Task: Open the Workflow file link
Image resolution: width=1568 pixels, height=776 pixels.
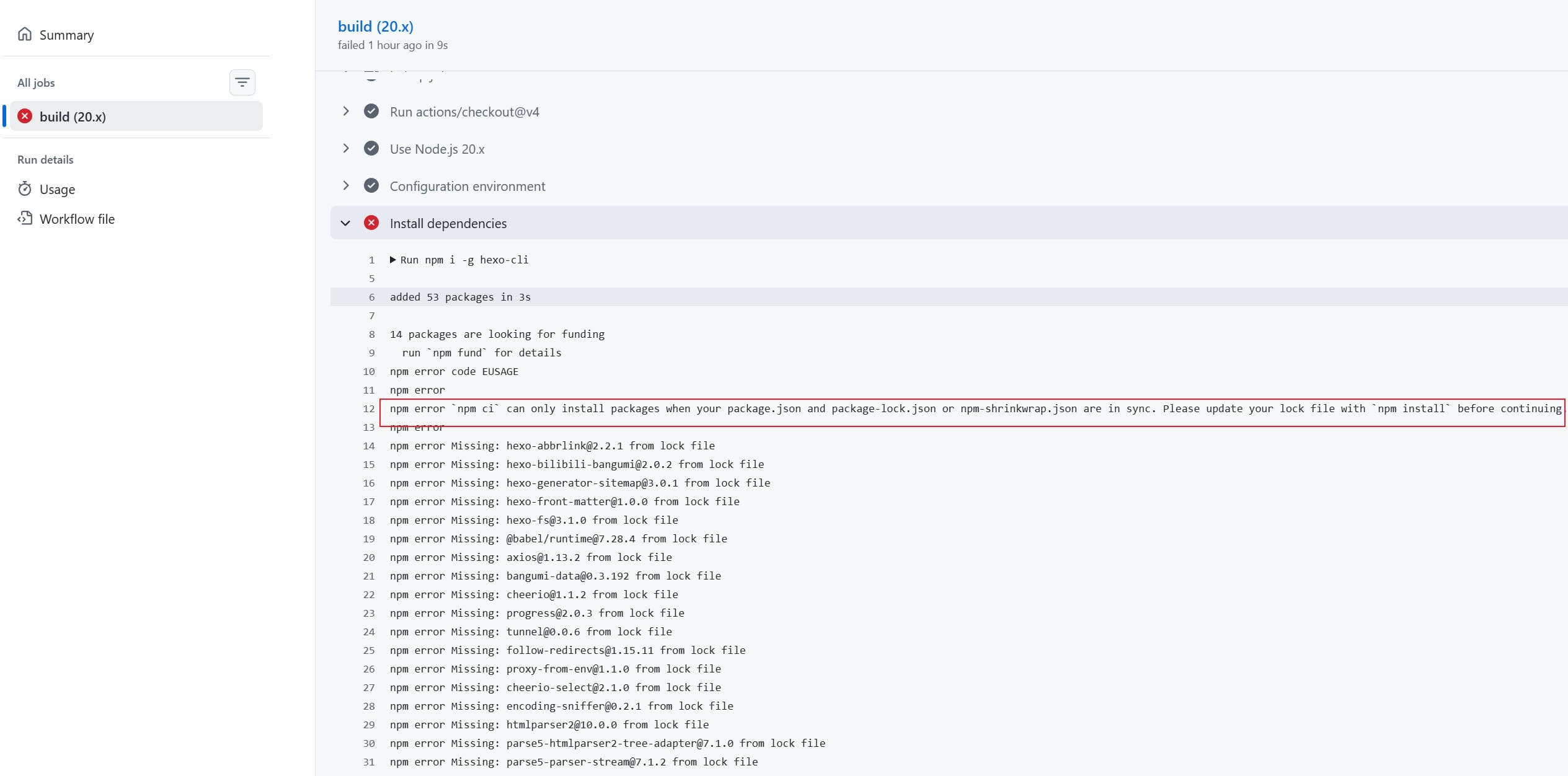Action: coord(77,219)
